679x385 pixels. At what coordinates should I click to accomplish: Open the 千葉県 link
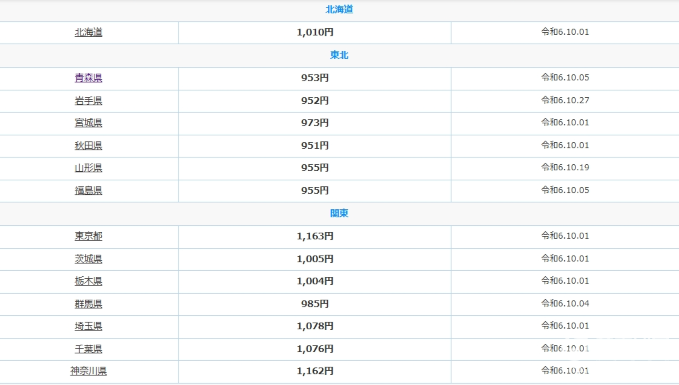[88, 349]
